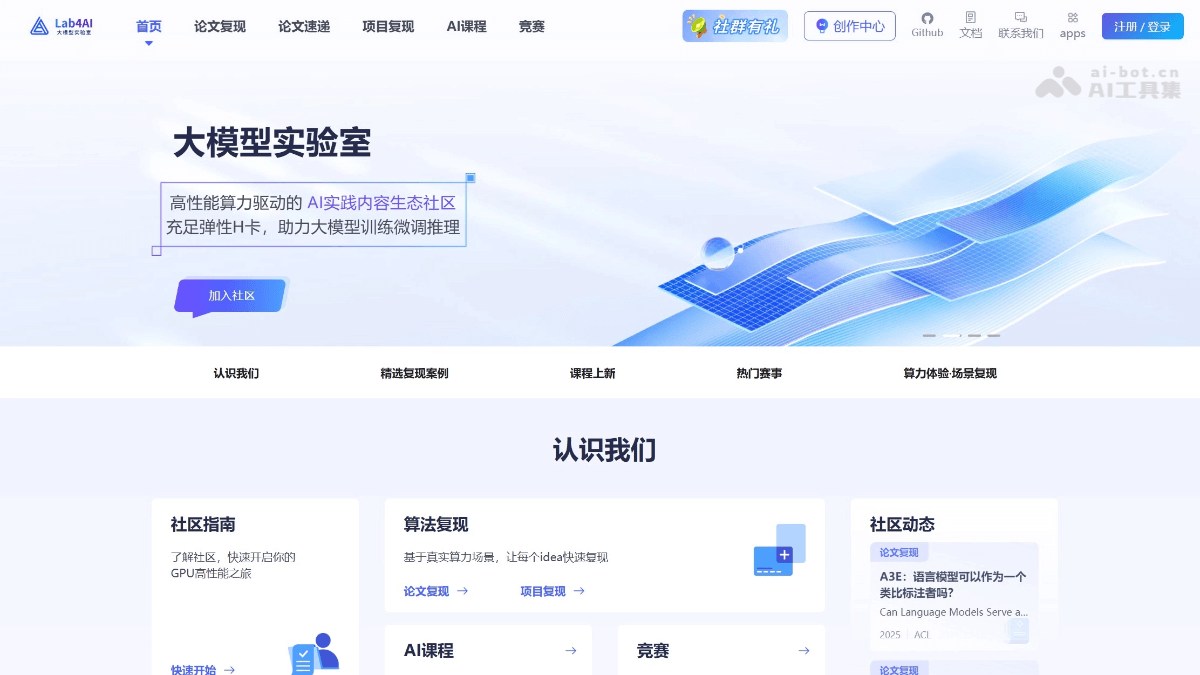
Task: Switch to the 精选复现案例 section tab
Action: [x=414, y=373]
